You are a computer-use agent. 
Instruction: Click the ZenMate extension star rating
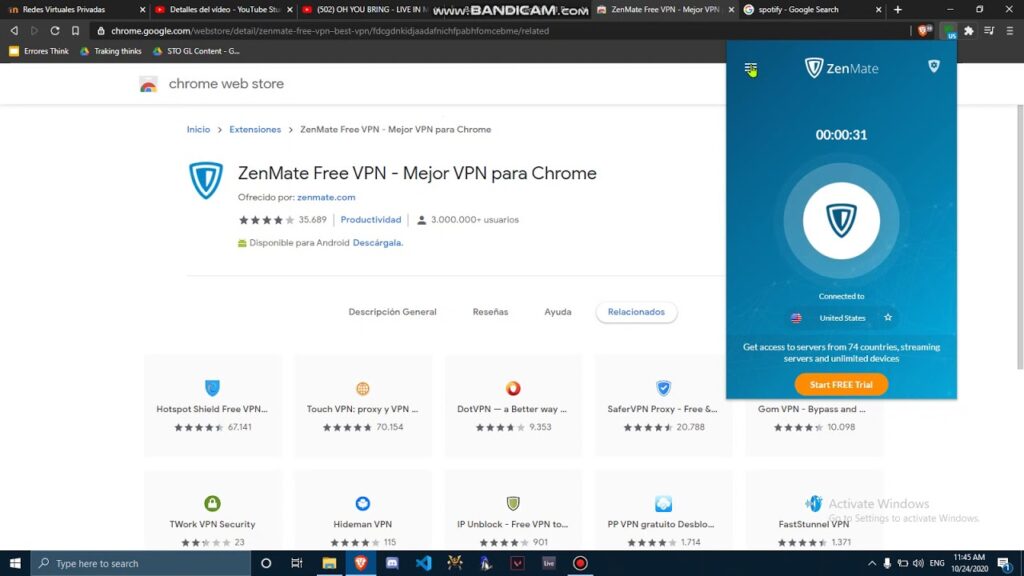(x=266, y=220)
